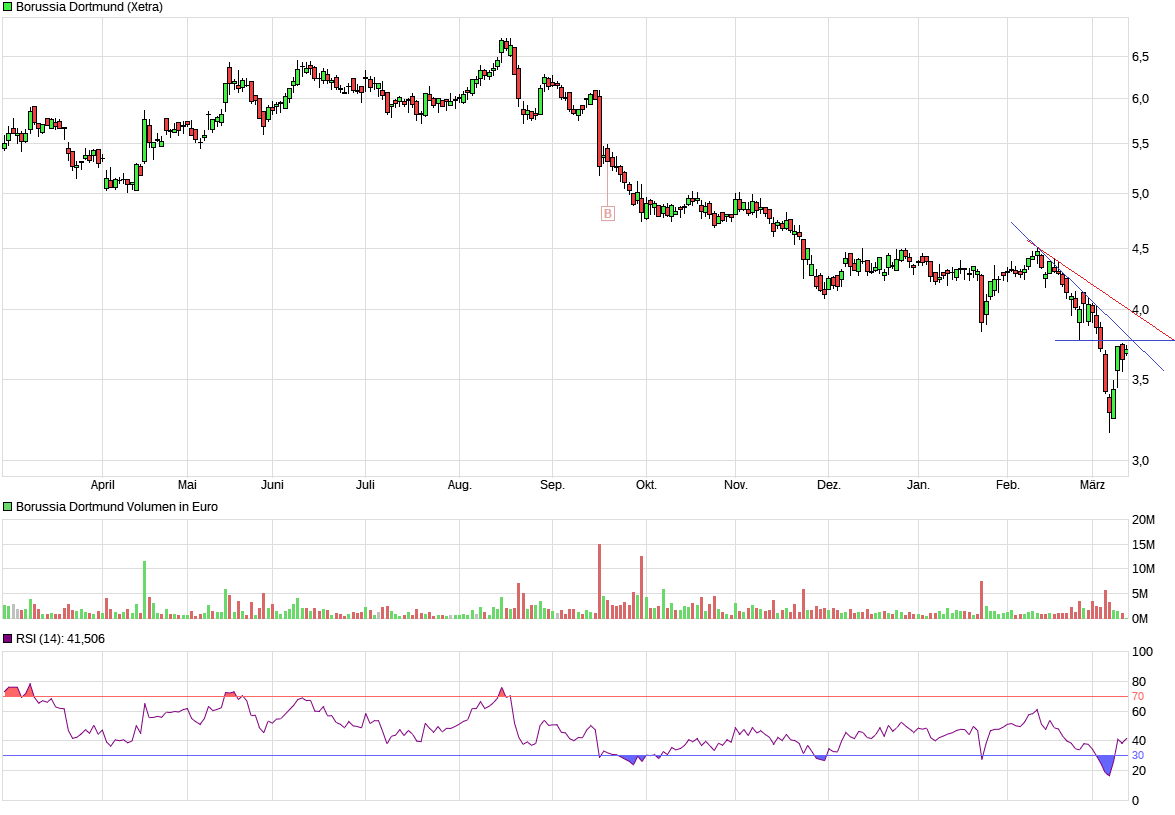Select the Okt. label on time axis
This screenshot has width=1175, height=815.
[646, 485]
